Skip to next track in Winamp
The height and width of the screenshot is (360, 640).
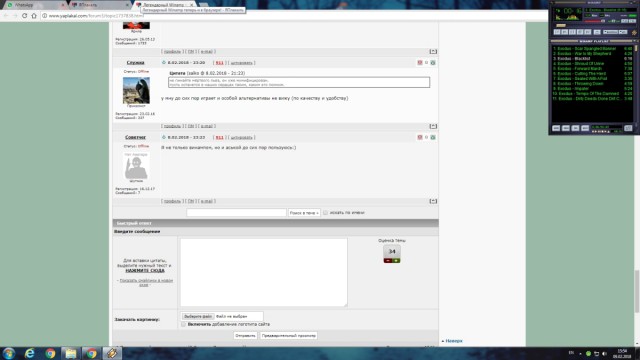(x=588, y=32)
